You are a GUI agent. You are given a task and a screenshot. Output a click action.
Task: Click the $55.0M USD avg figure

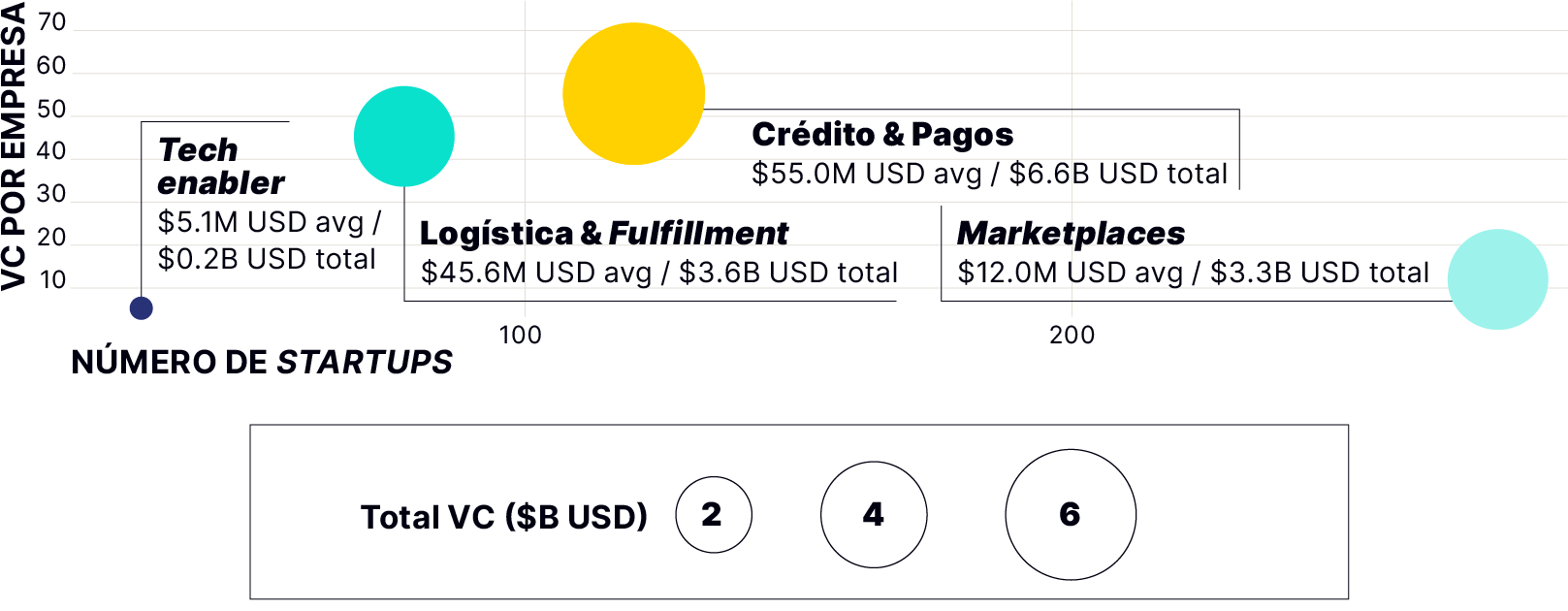point(866,174)
